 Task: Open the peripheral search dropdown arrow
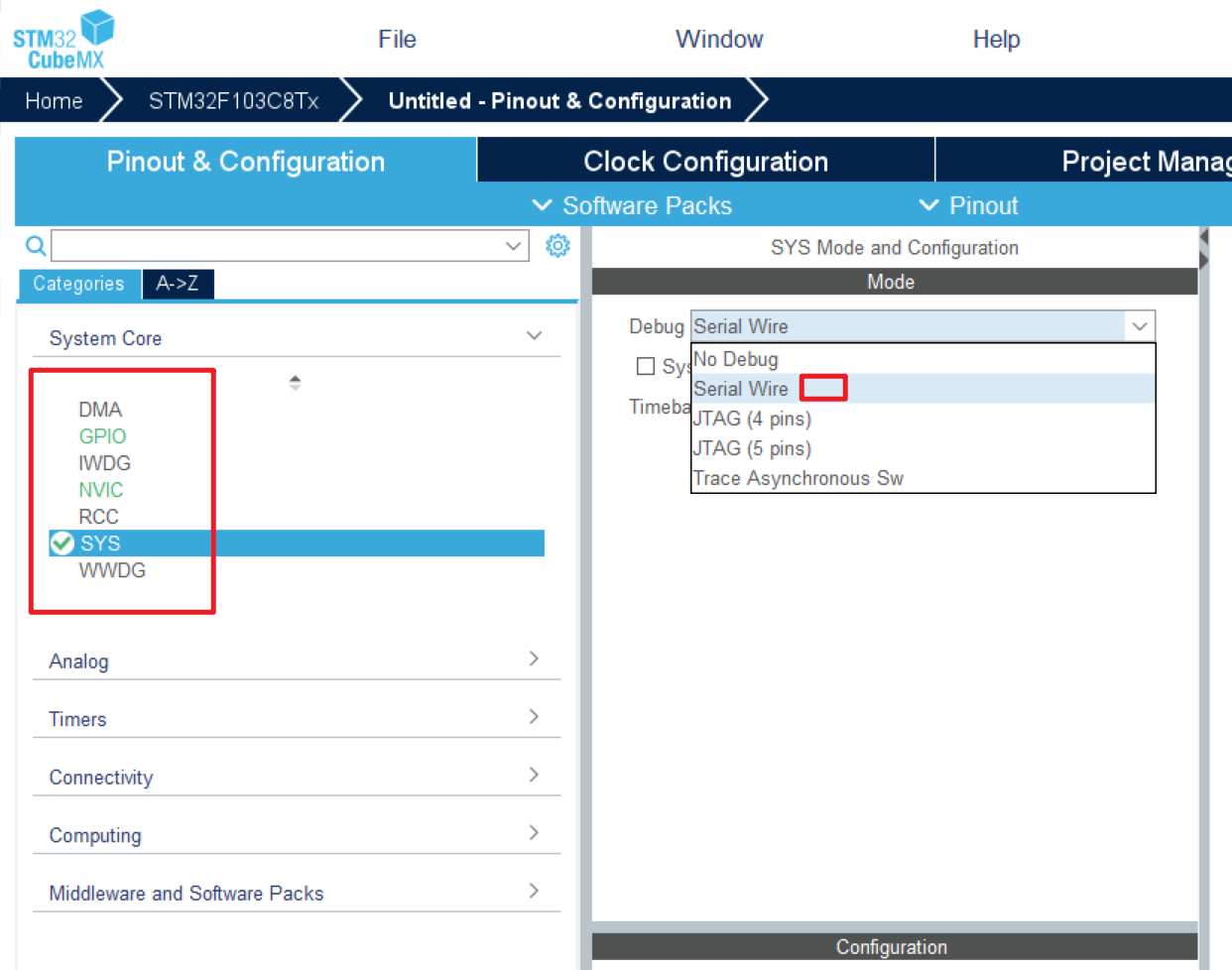point(513,245)
